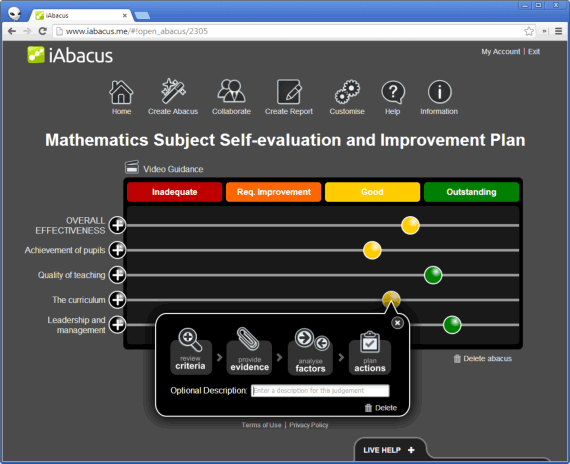Viewport: 570px width, 464px height.
Task: Expand The curriculum plus button
Action: [117, 300]
